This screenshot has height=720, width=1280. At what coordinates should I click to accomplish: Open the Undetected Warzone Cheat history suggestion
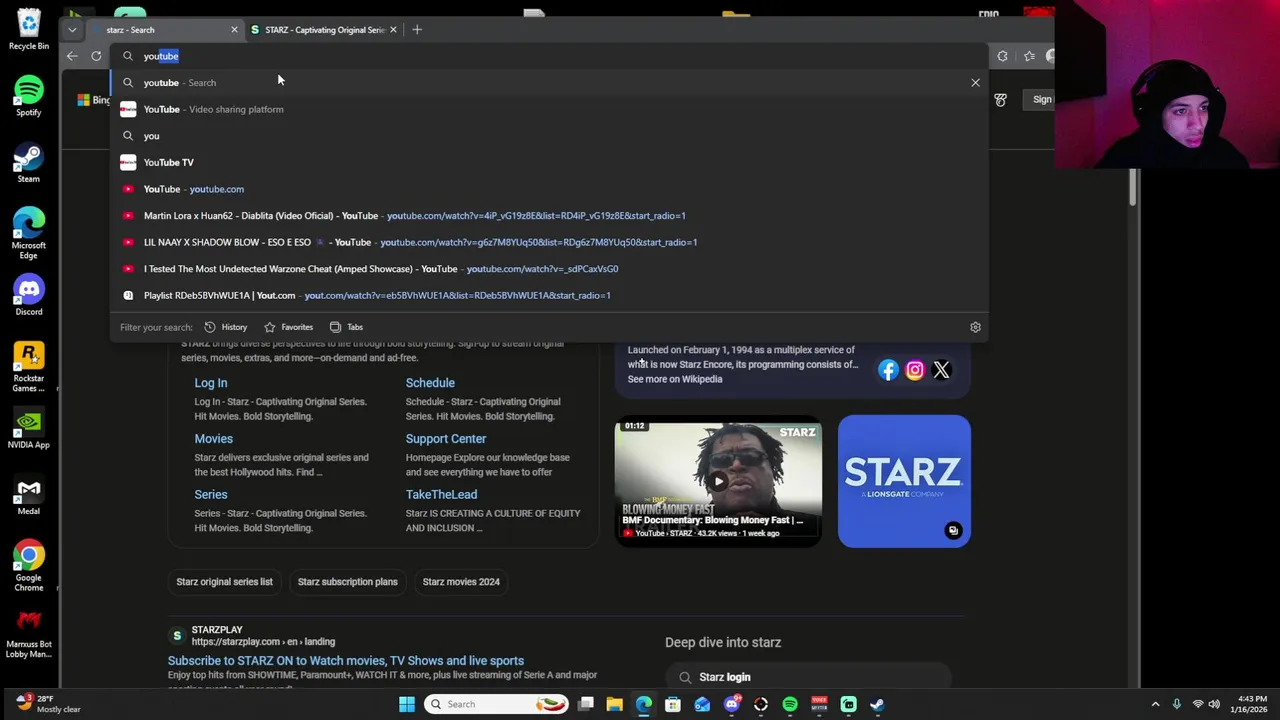548,268
